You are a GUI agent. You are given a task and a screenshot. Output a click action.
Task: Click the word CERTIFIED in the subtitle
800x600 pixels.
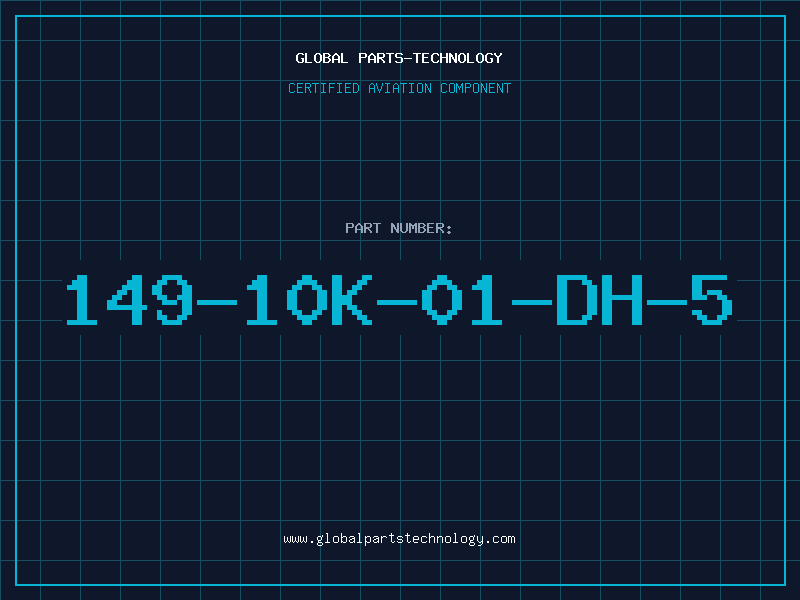(x=324, y=88)
